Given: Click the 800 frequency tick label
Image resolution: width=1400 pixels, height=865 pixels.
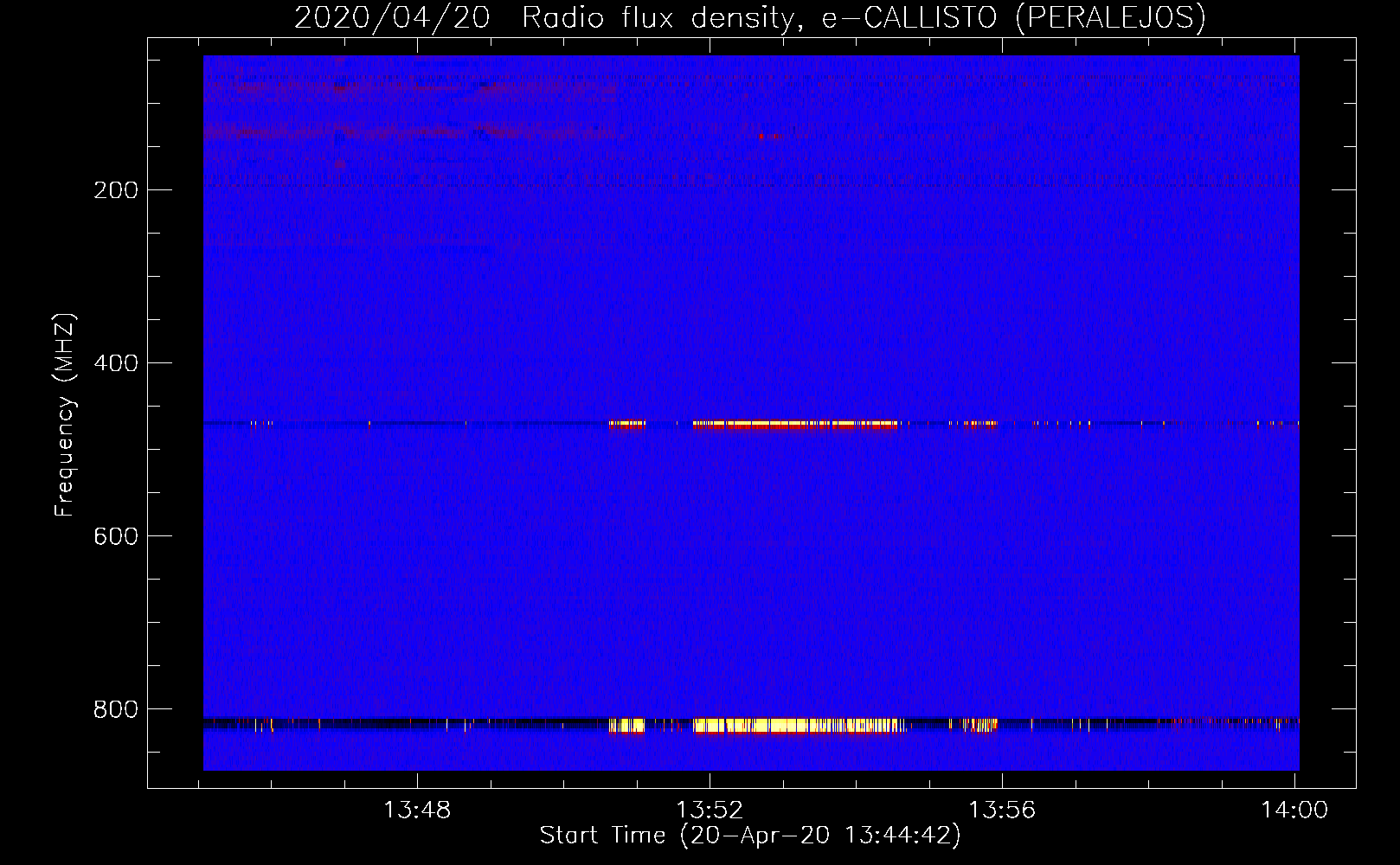Looking at the screenshot, I should click(116, 709).
